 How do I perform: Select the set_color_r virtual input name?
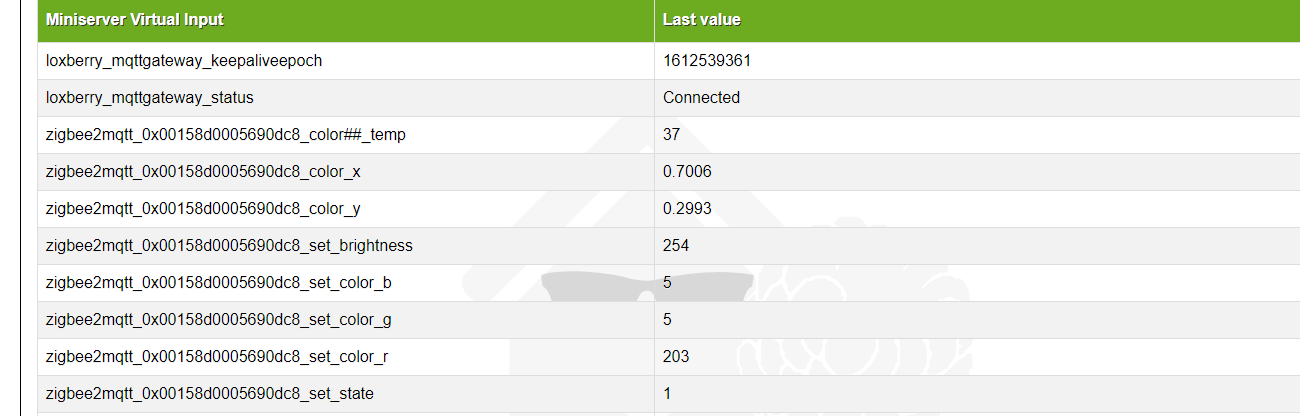[x=217, y=357]
